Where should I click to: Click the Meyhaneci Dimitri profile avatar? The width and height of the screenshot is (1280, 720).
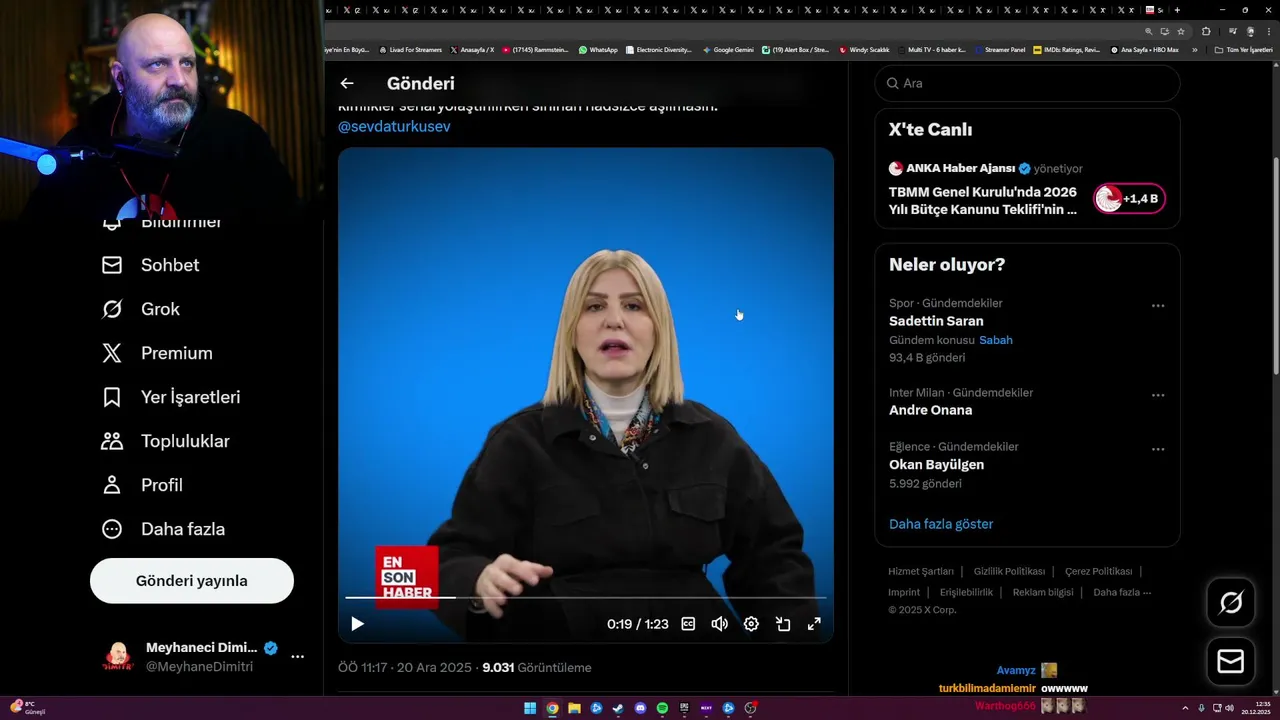click(x=118, y=657)
